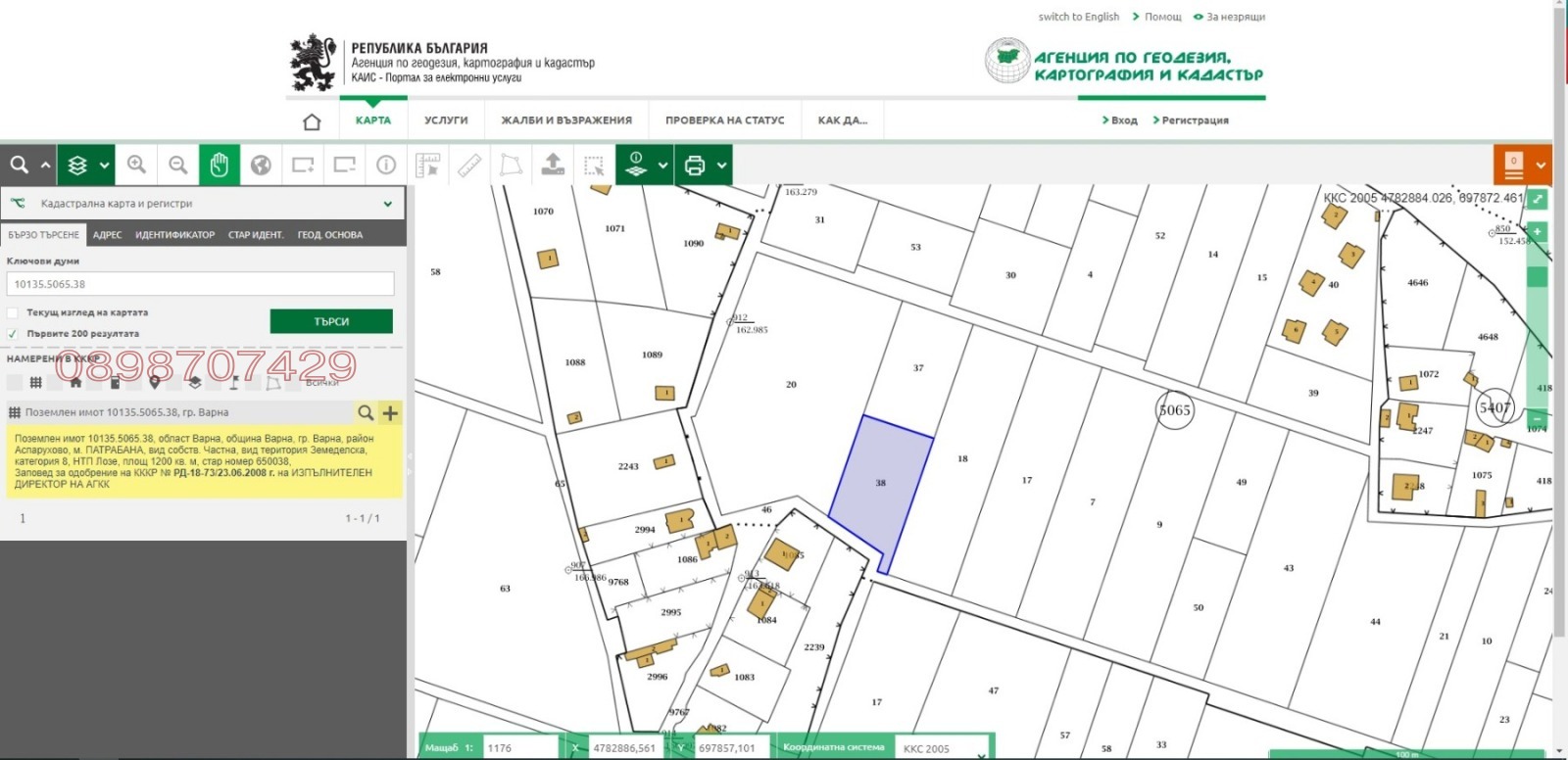This screenshot has width=1568, height=760.
Task: Click the globe full extent icon
Action: coord(261,165)
